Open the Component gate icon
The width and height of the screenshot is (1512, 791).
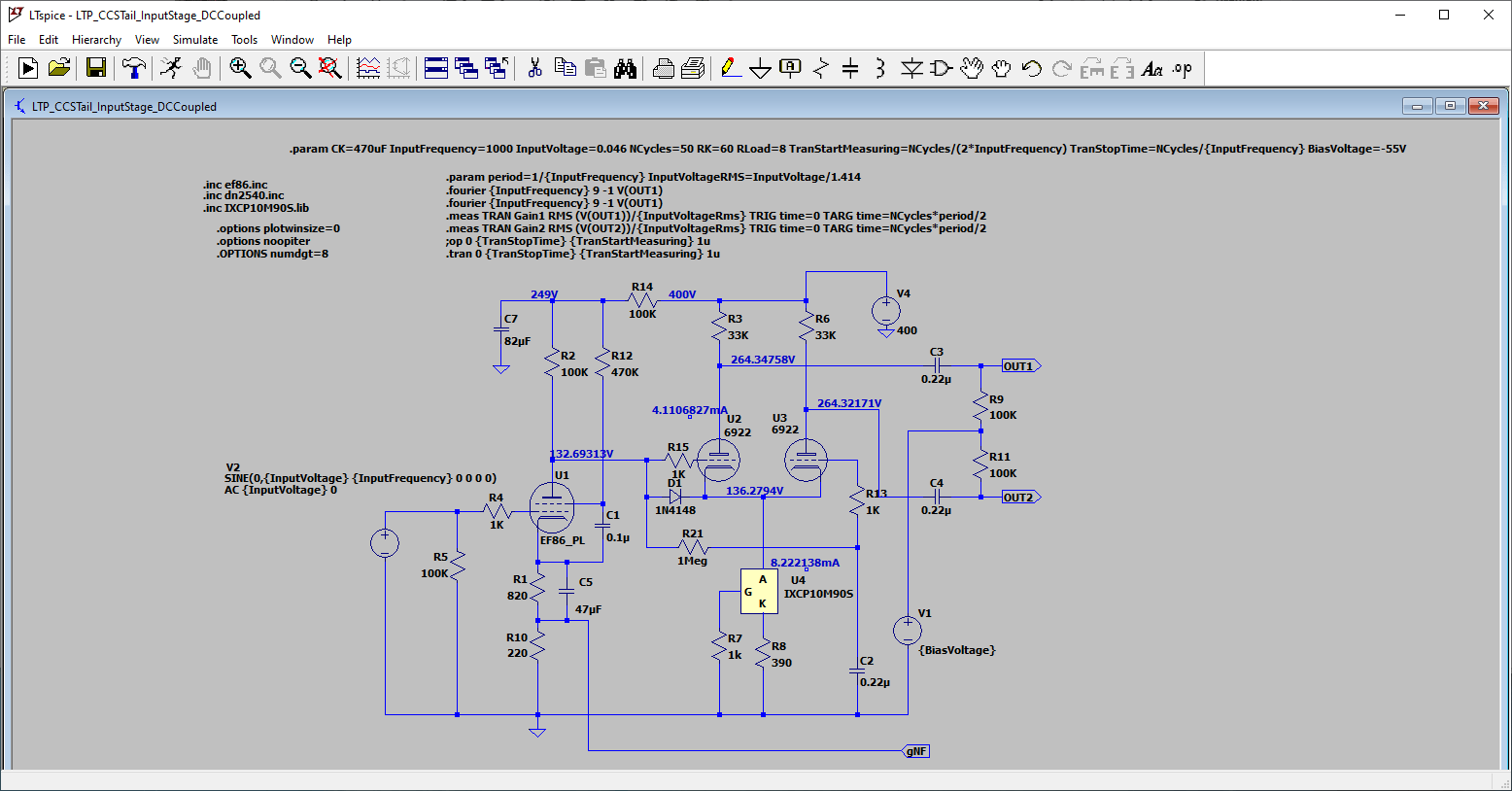click(x=942, y=68)
